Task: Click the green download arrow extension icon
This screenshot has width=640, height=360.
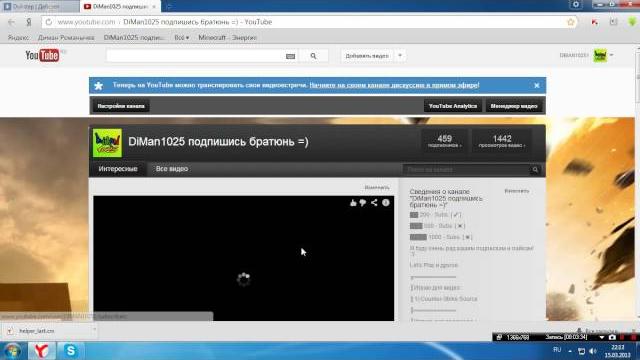Action: tap(632, 22)
